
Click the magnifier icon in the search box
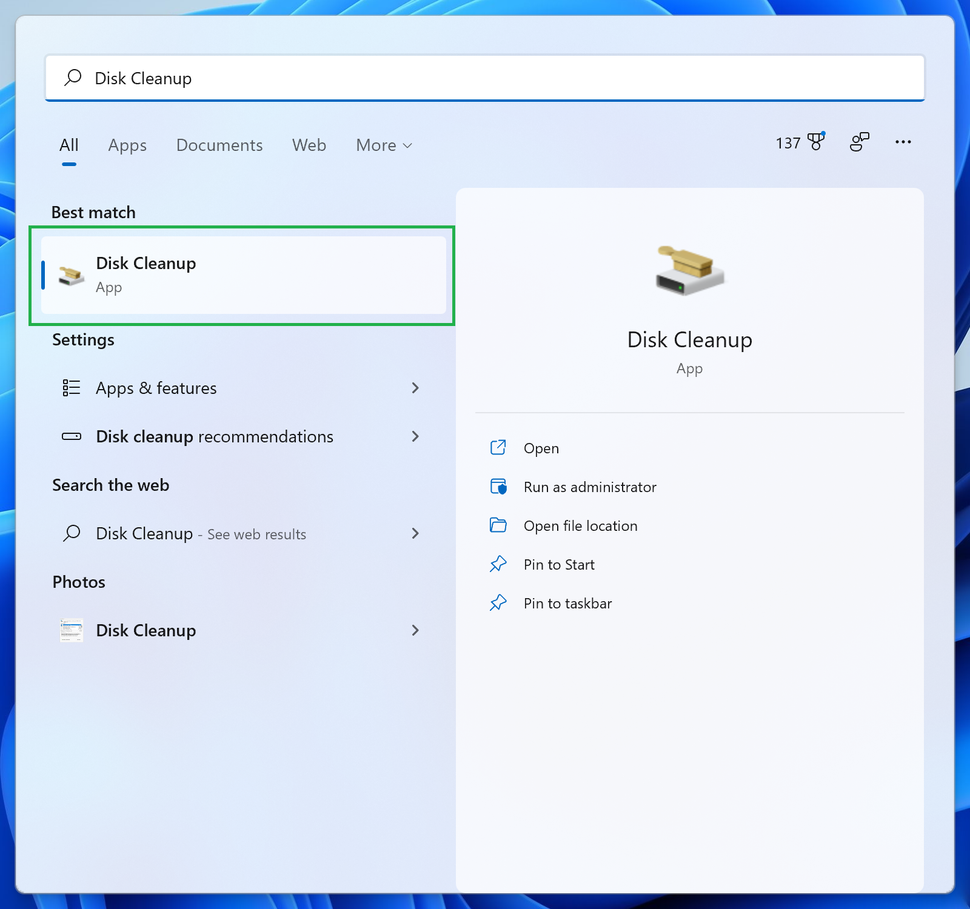pyautogui.click(x=72, y=77)
